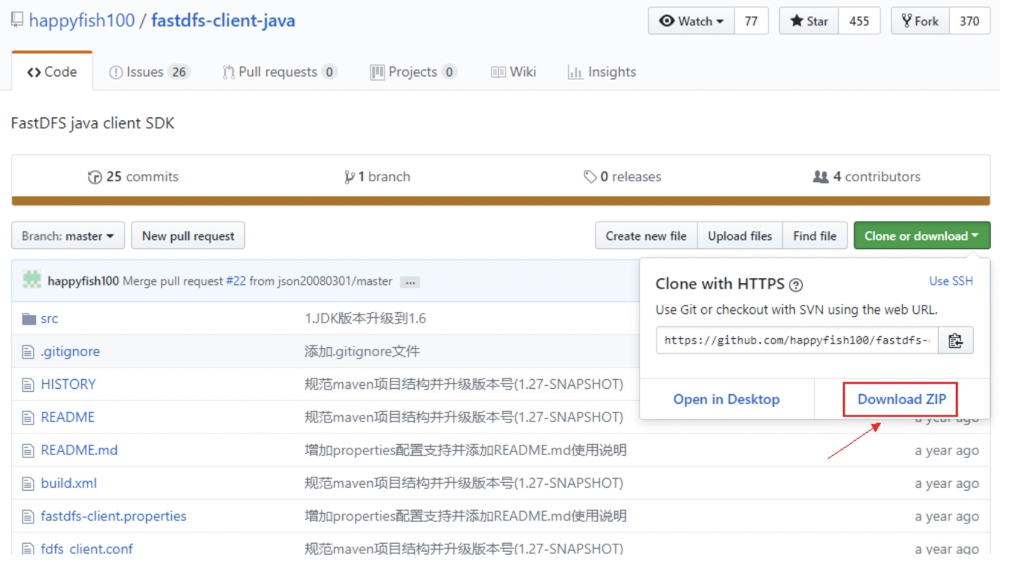Open the build.xml file
The height and width of the screenshot is (576, 1014).
[x=69, y=484]
